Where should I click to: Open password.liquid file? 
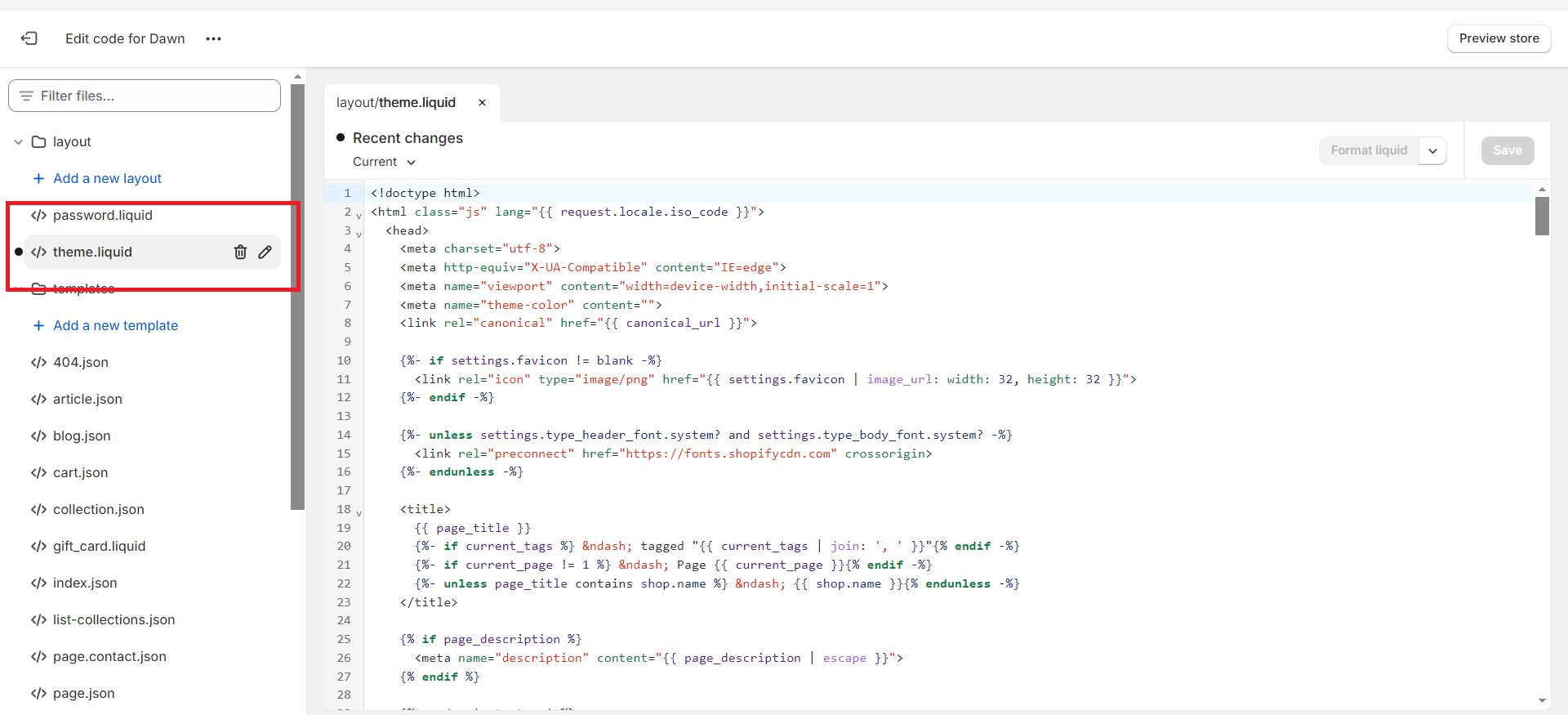[102, 215]
